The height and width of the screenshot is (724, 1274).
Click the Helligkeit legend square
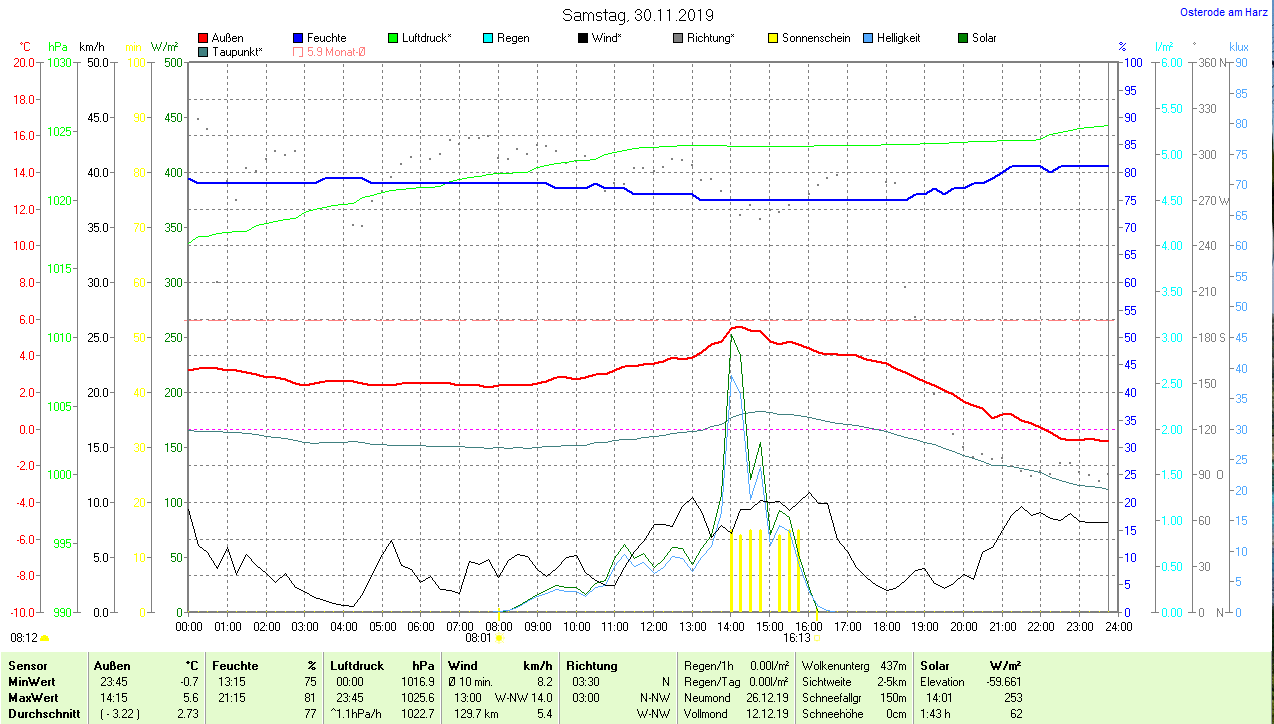pyautogui.click(x=868, y=38)
